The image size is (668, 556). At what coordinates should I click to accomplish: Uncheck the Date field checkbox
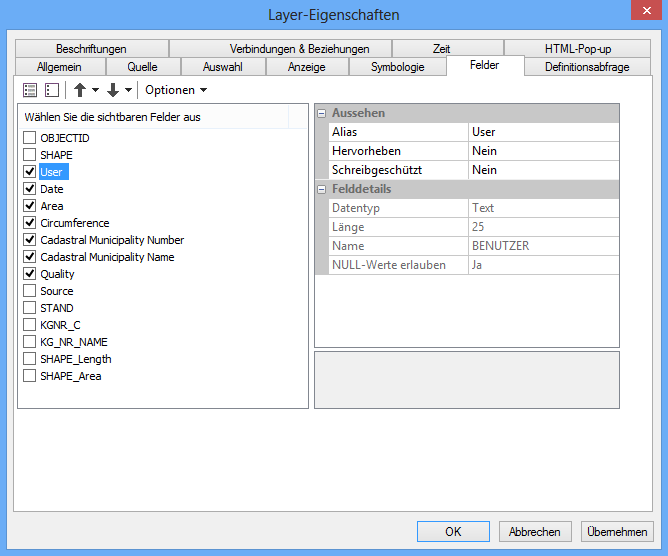[30, 189]
